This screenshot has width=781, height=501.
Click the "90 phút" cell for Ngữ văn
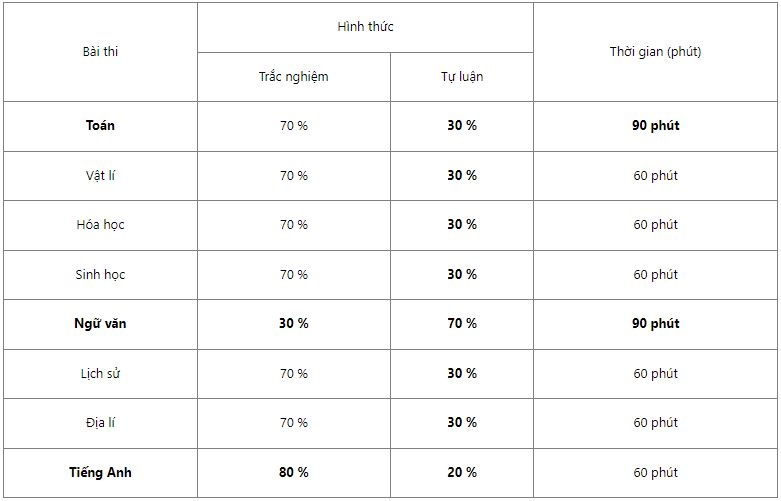click(x=655, y=324)
